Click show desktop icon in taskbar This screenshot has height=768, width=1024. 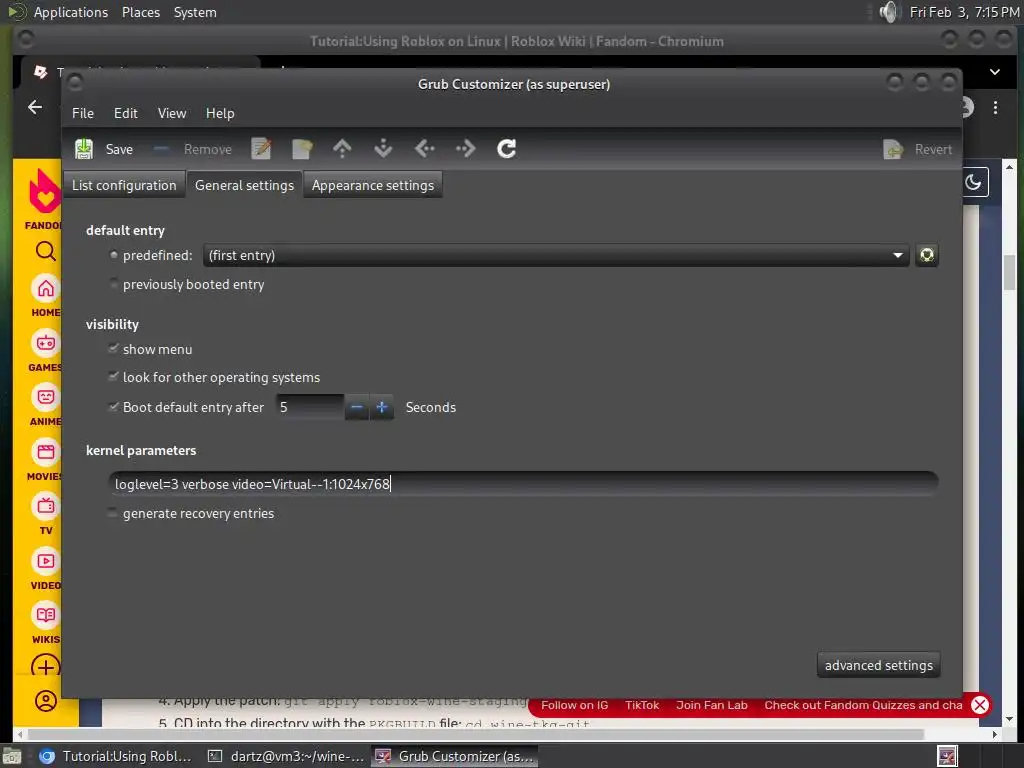[12, 757]
